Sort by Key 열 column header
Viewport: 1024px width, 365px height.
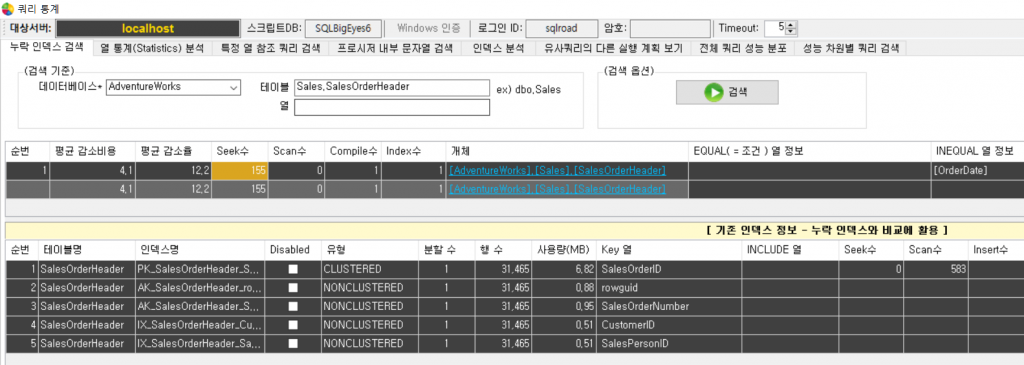(x=669, y=249)
